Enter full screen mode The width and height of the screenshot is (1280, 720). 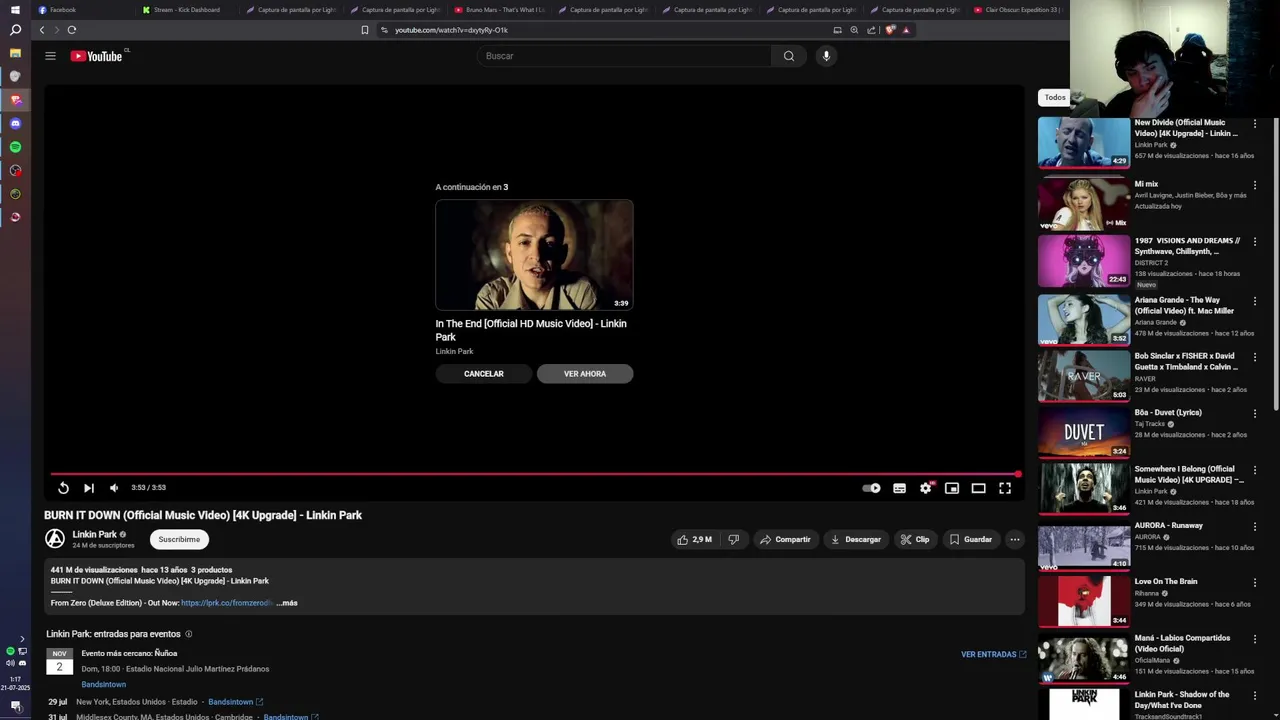(1005, 488)
